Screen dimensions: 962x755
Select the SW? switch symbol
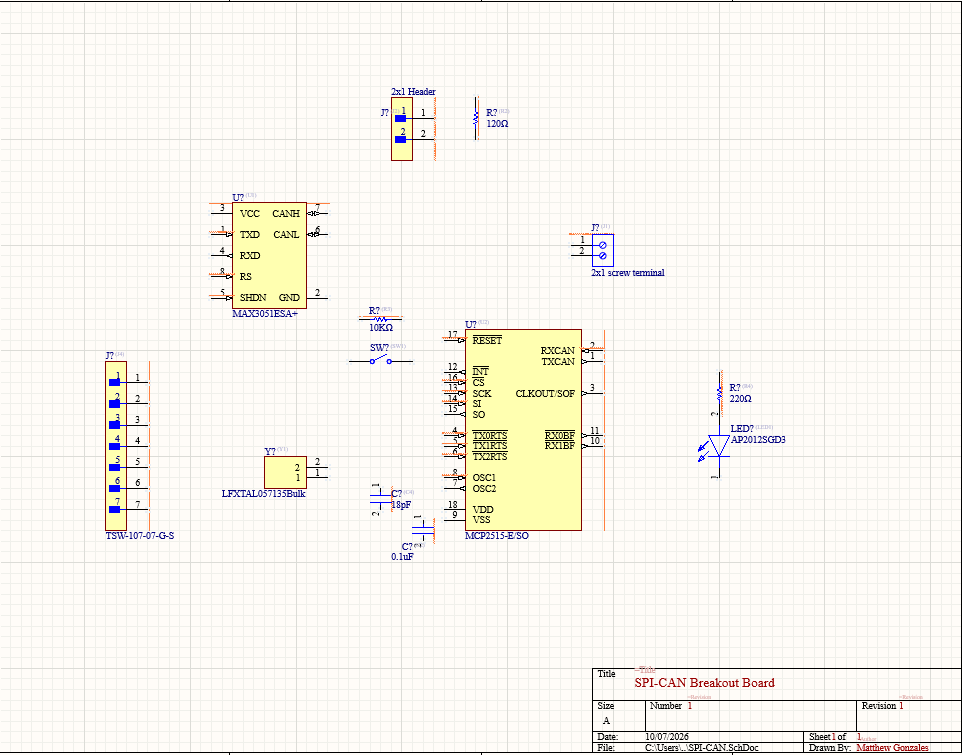[x=380, y=361]
